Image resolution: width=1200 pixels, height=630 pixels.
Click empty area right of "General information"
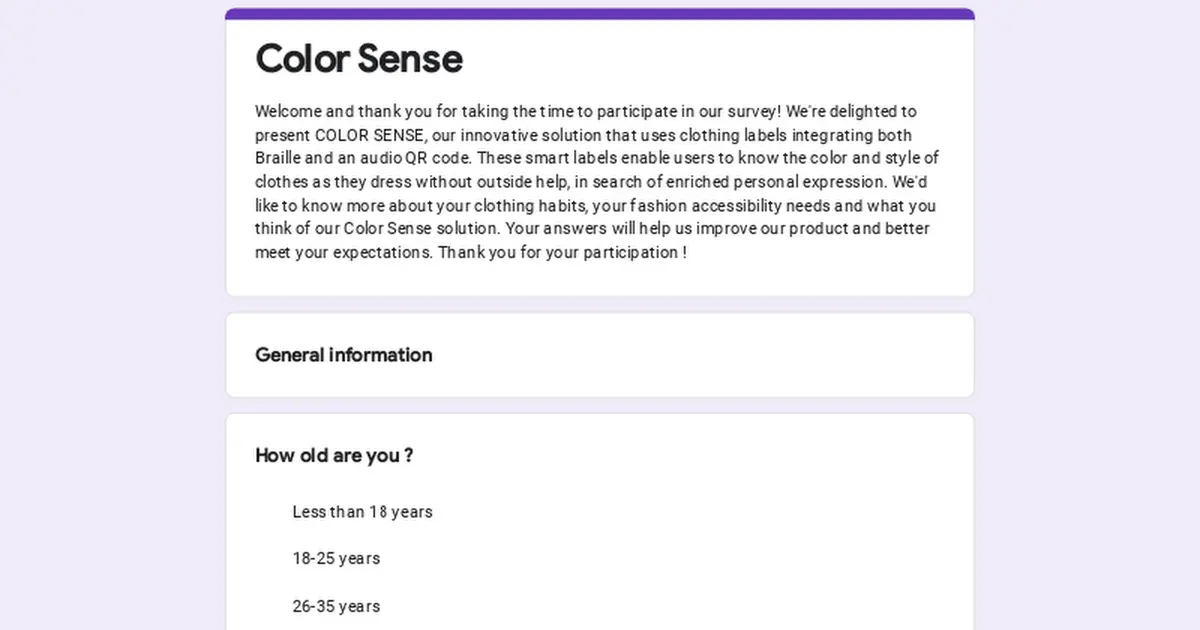[700, 355]
